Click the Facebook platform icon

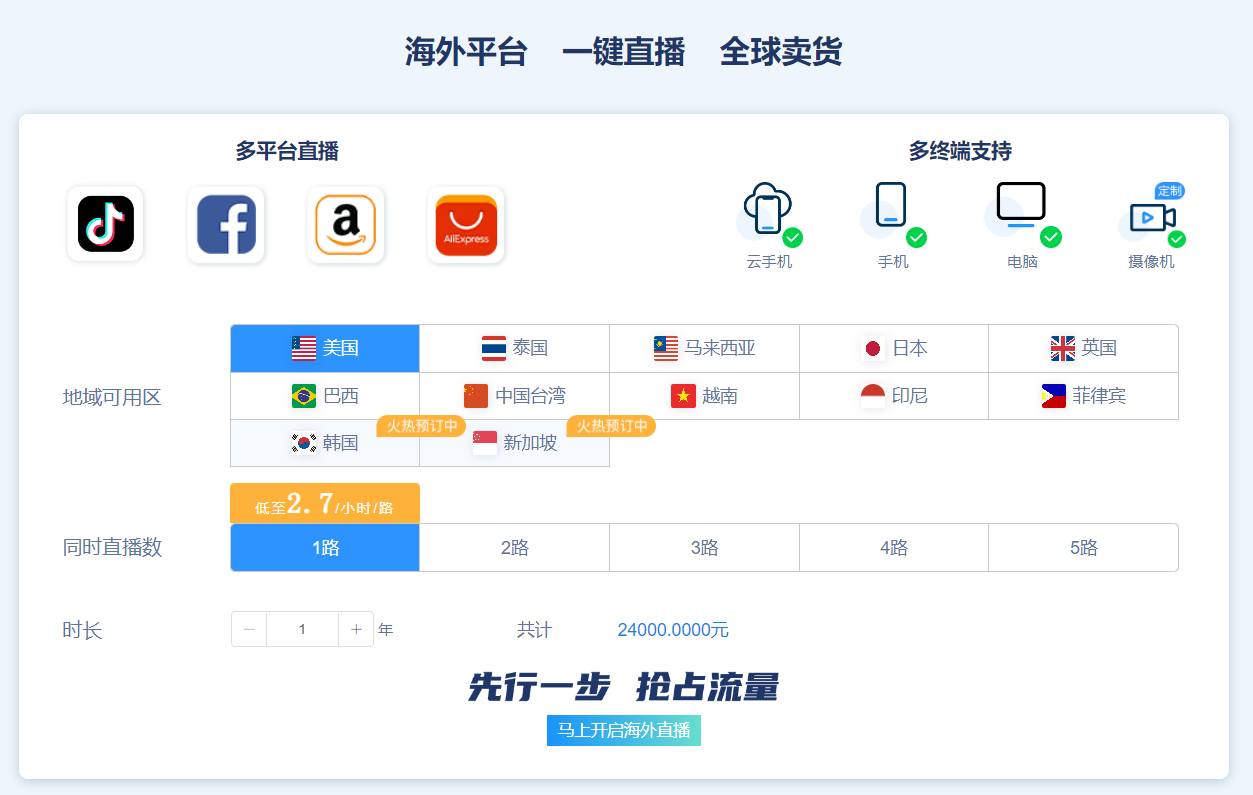click(226, 224)
